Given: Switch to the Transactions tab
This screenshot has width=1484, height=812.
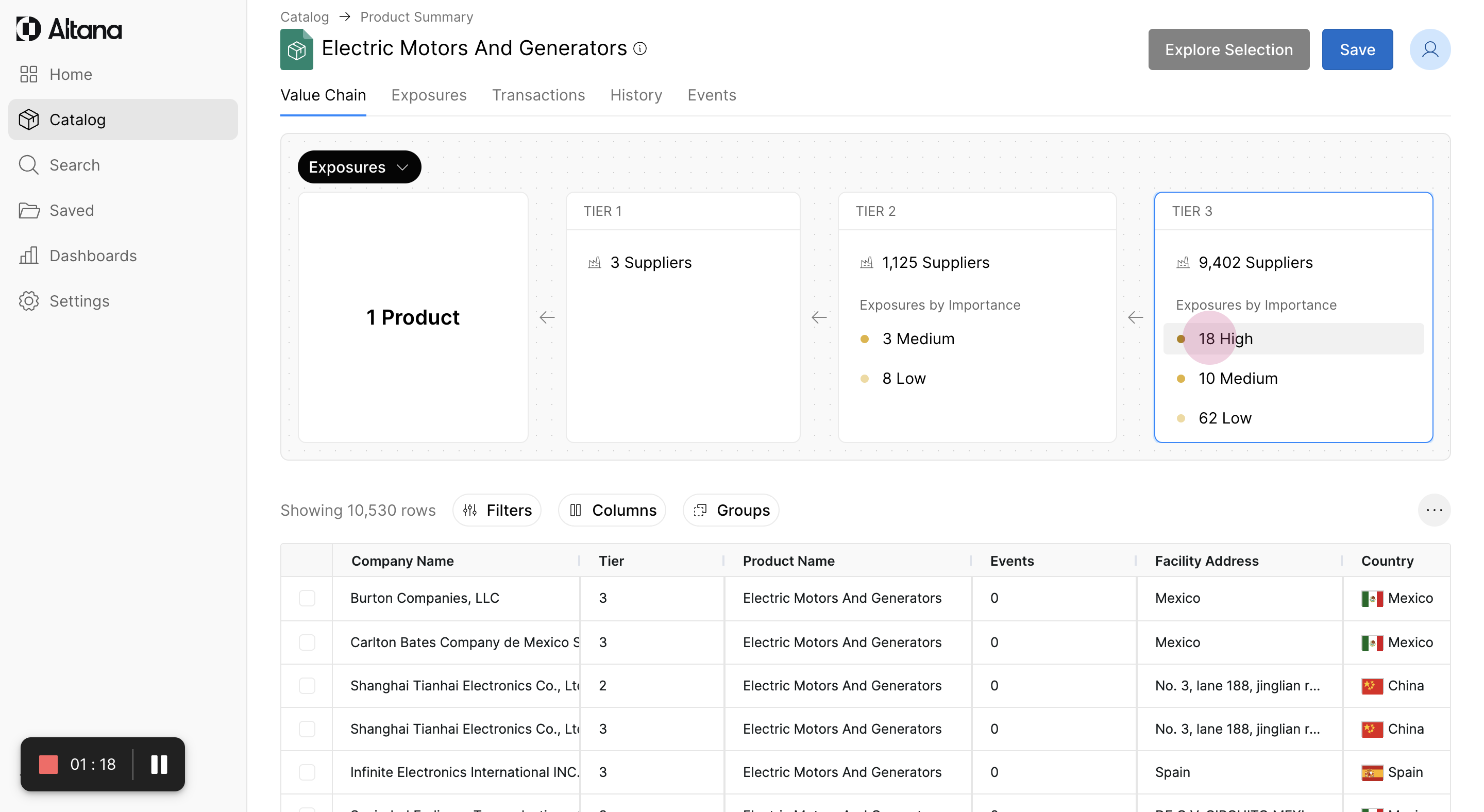Looking at the screenshot, I should point(538,95).
